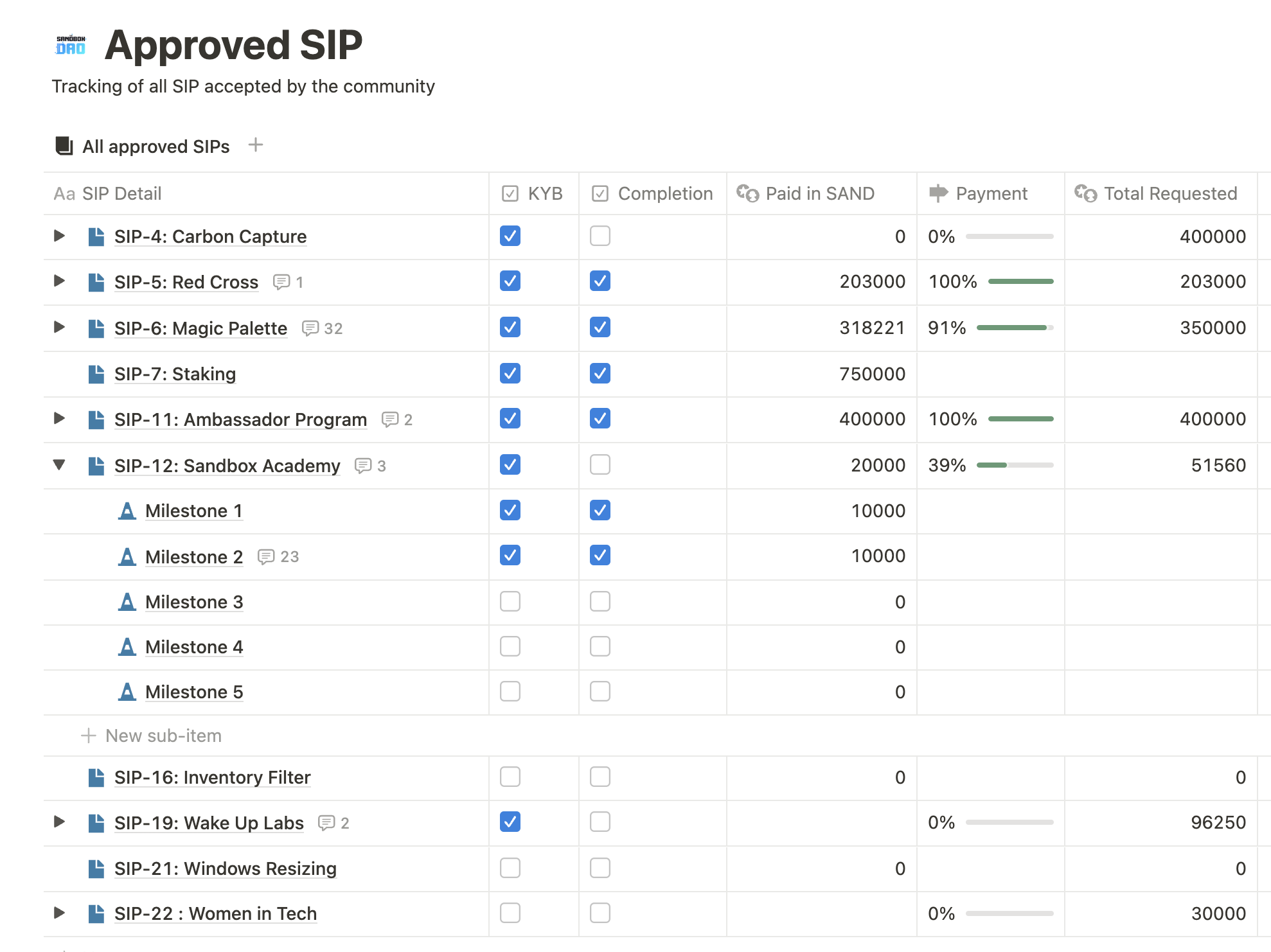This screenshot has width=1271, height=952.
Task: Click comment icon beside Milestone 2
Action: 266,556
